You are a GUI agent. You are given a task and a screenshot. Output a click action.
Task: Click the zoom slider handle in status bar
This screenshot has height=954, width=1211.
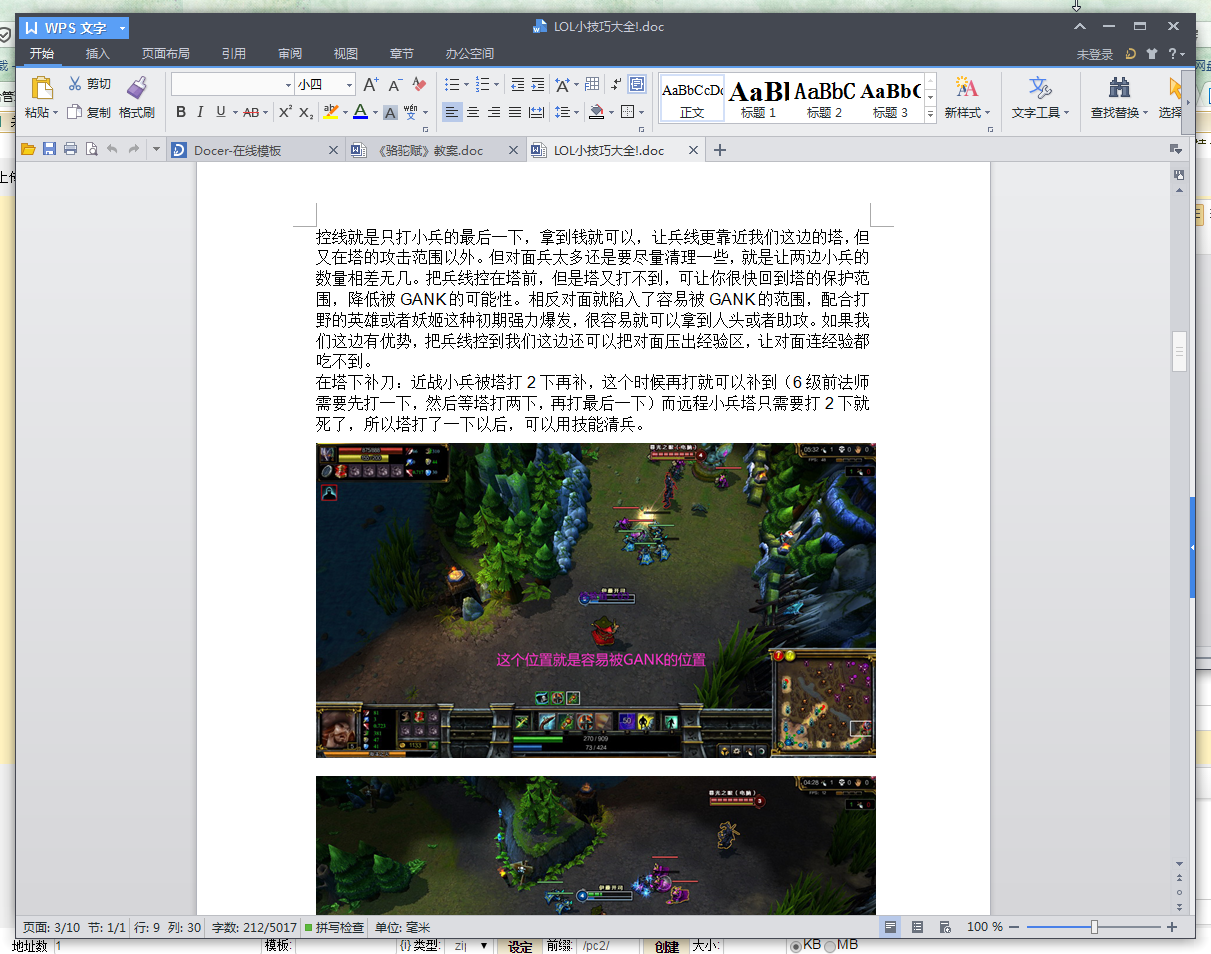(x=1094, y=927)
